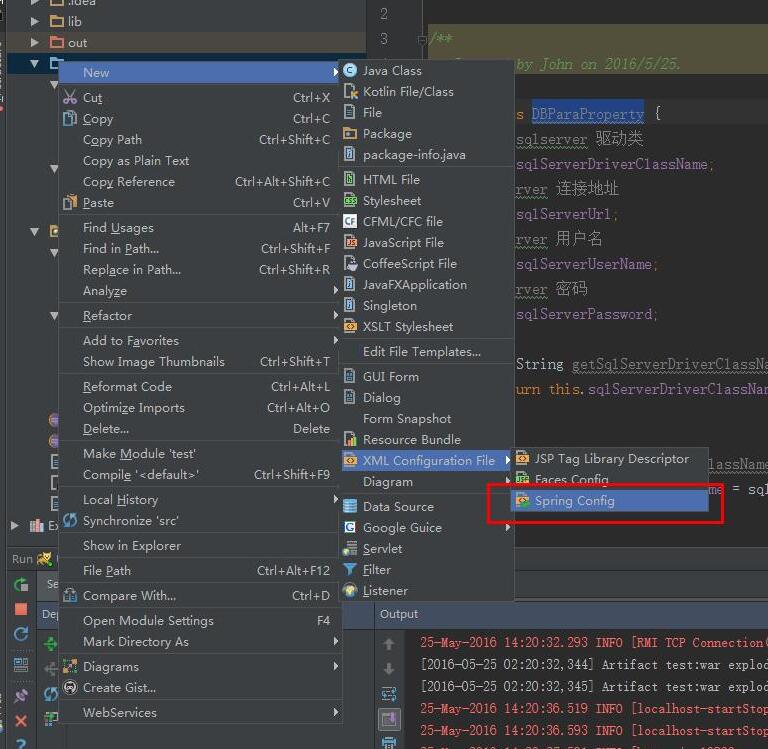Click the Google Guice icon
Viewport: 768px width, 749px height.
click(350, 527)
